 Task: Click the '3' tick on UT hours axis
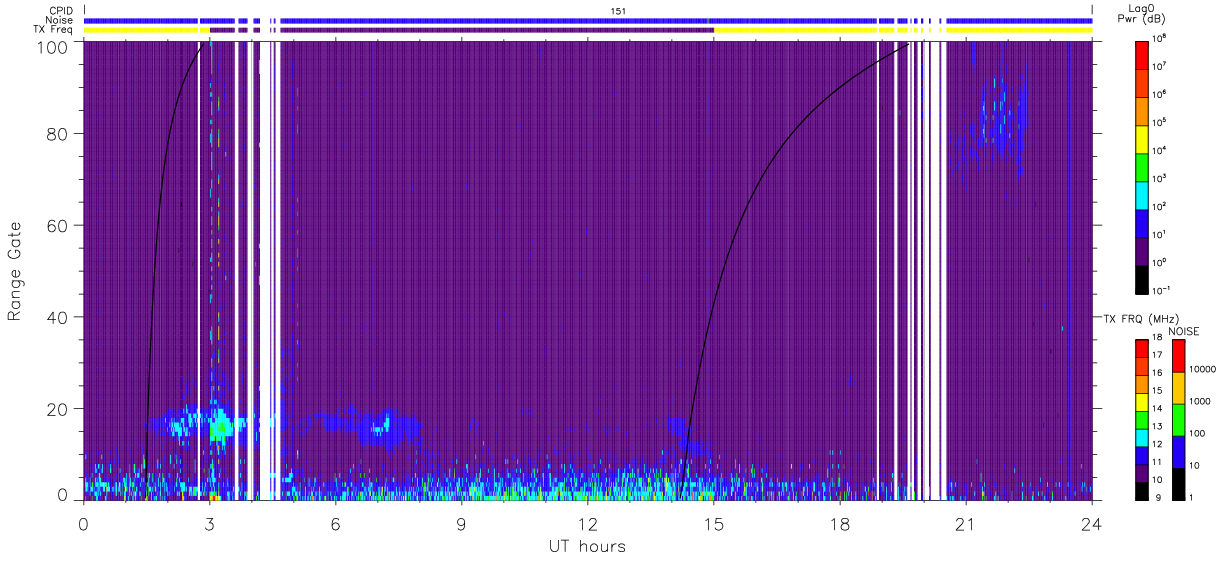click(x=210, y=524)
